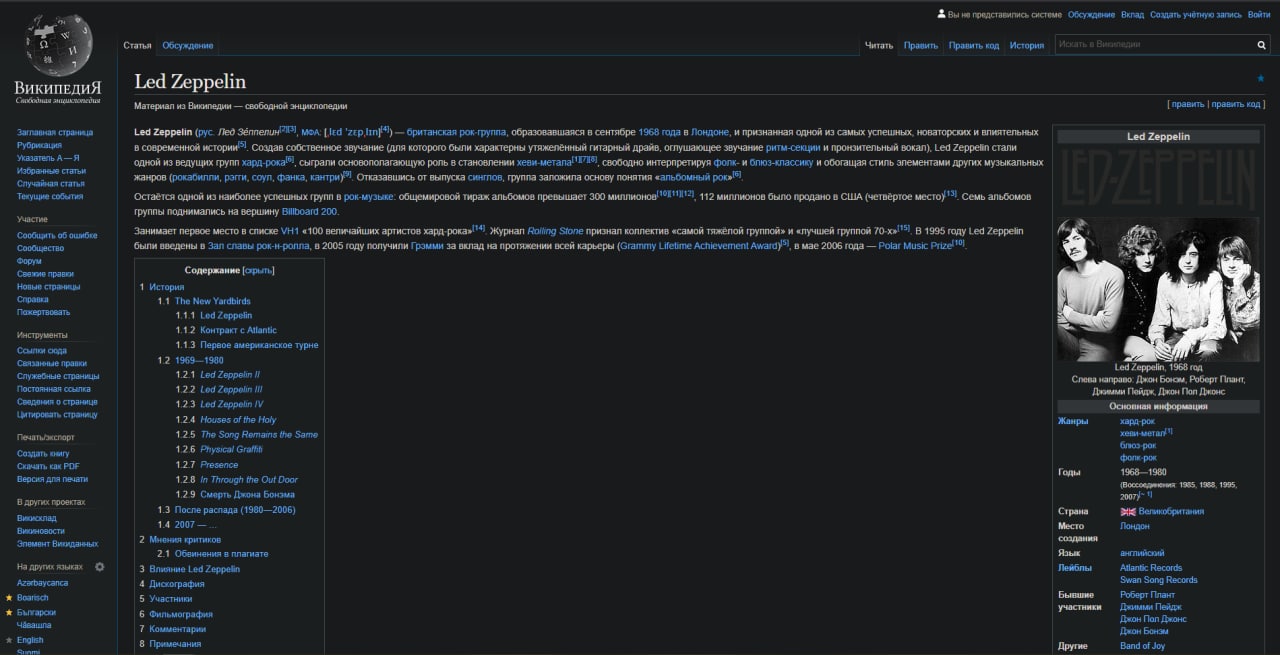Open the История tab

pos(1027,46)
